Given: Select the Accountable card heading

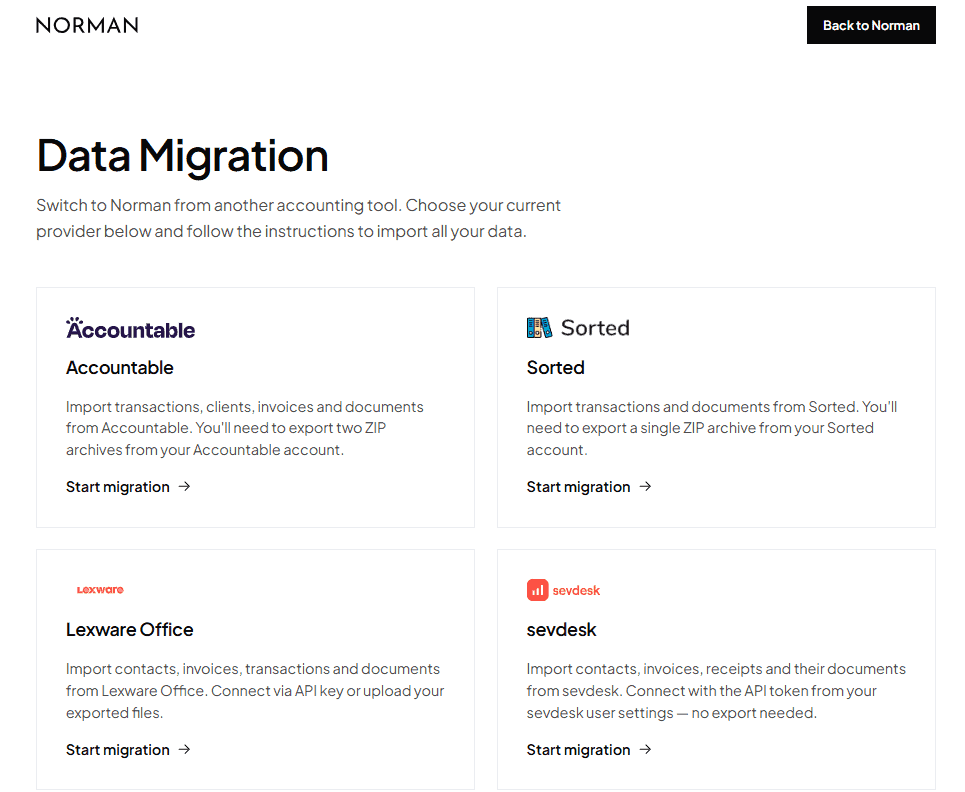Looking at the screenshot, I should point(119,367).
